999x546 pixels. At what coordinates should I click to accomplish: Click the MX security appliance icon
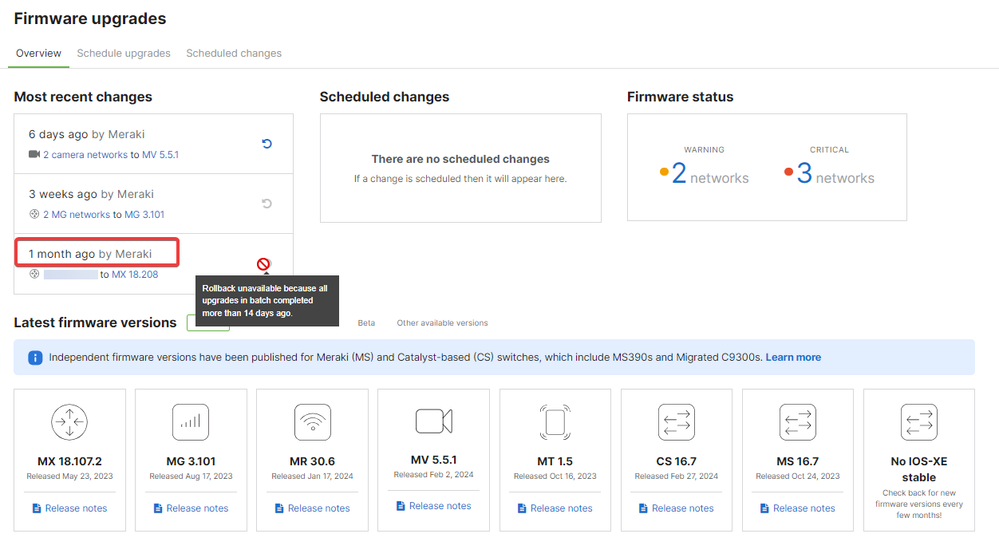(69, 422)
